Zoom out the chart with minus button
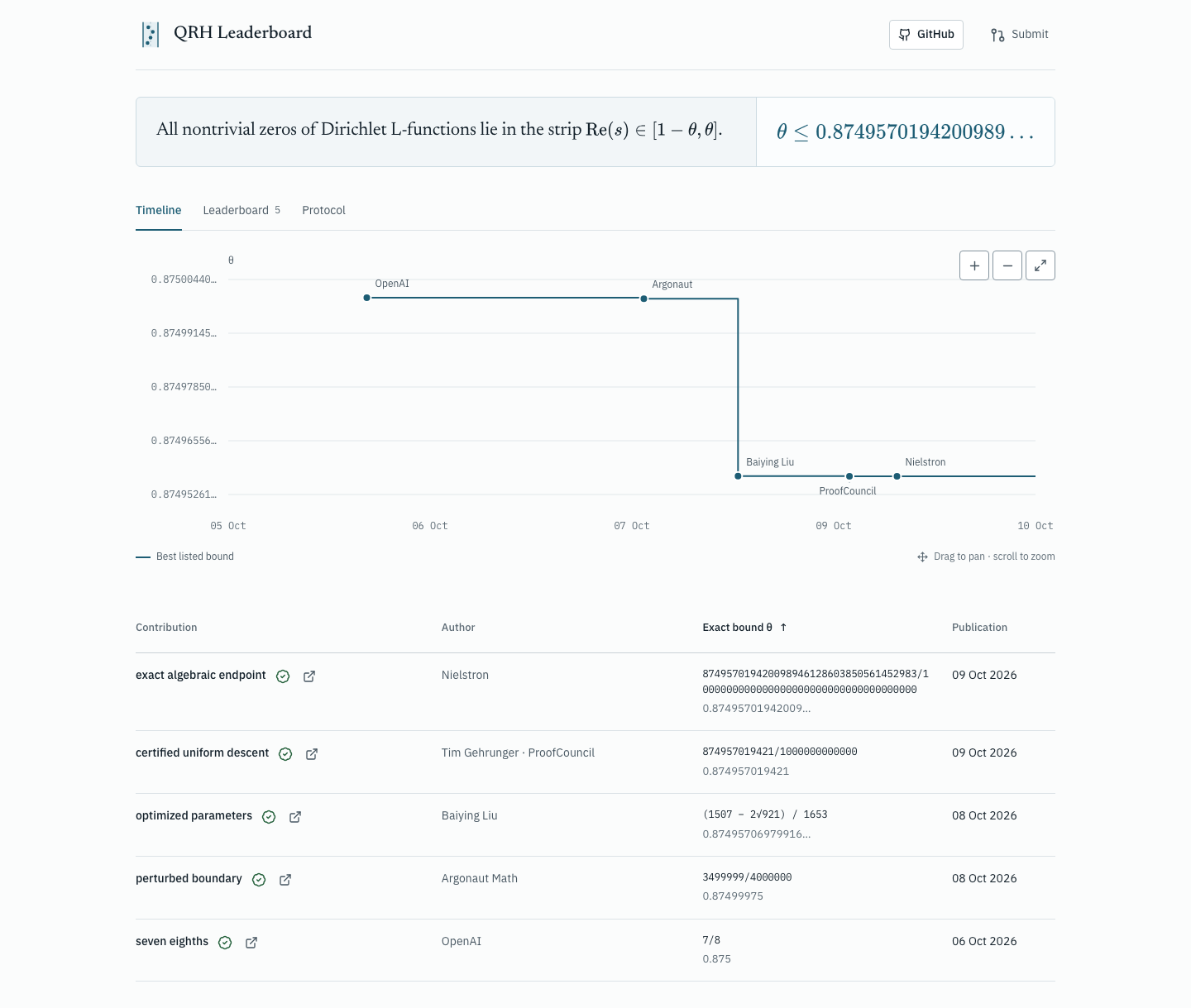Image resolution: width=1191 pixels, height=1008 pixels. [x=1007, y=265]
